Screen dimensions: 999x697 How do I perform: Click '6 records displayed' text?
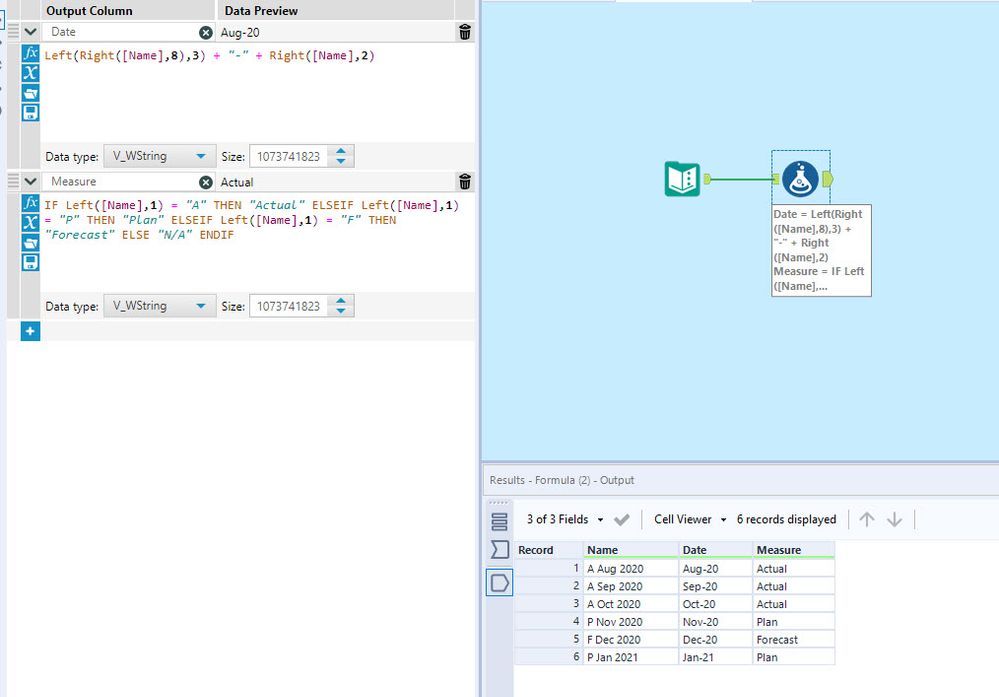pos(786,519)
